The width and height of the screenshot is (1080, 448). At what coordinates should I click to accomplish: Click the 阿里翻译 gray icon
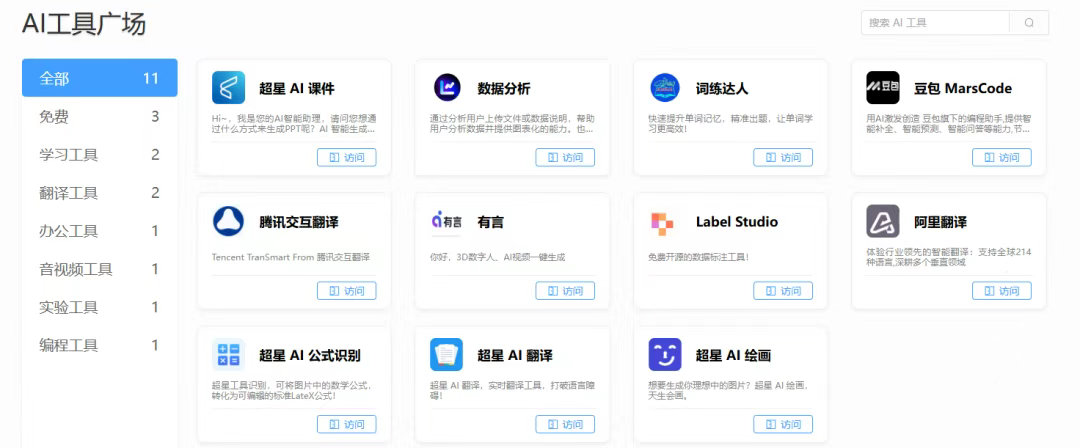point(883,221)
